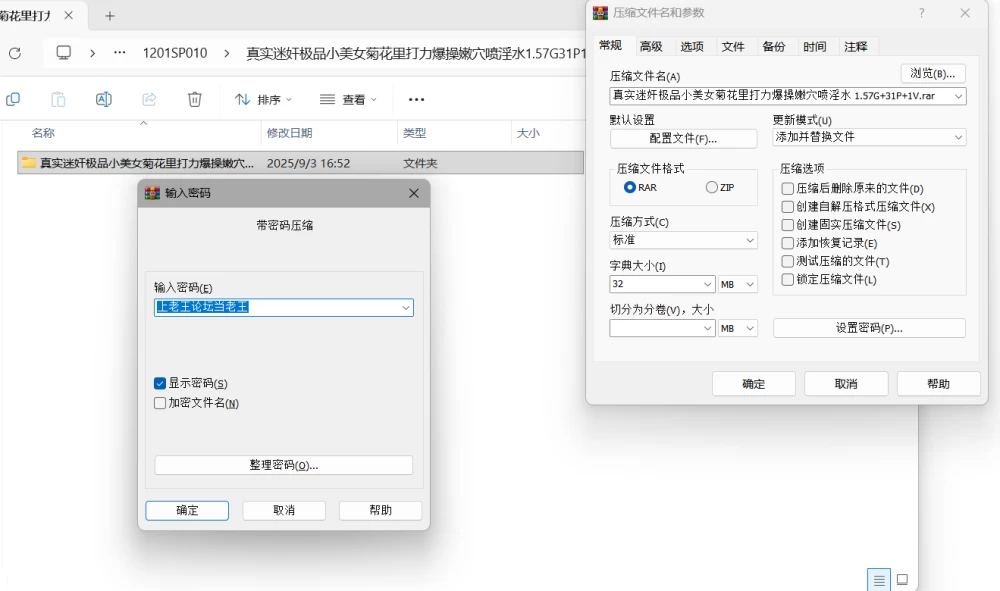Switch to the 常规 tab
The image size is (1000, 591).
[x=610, y=45]
